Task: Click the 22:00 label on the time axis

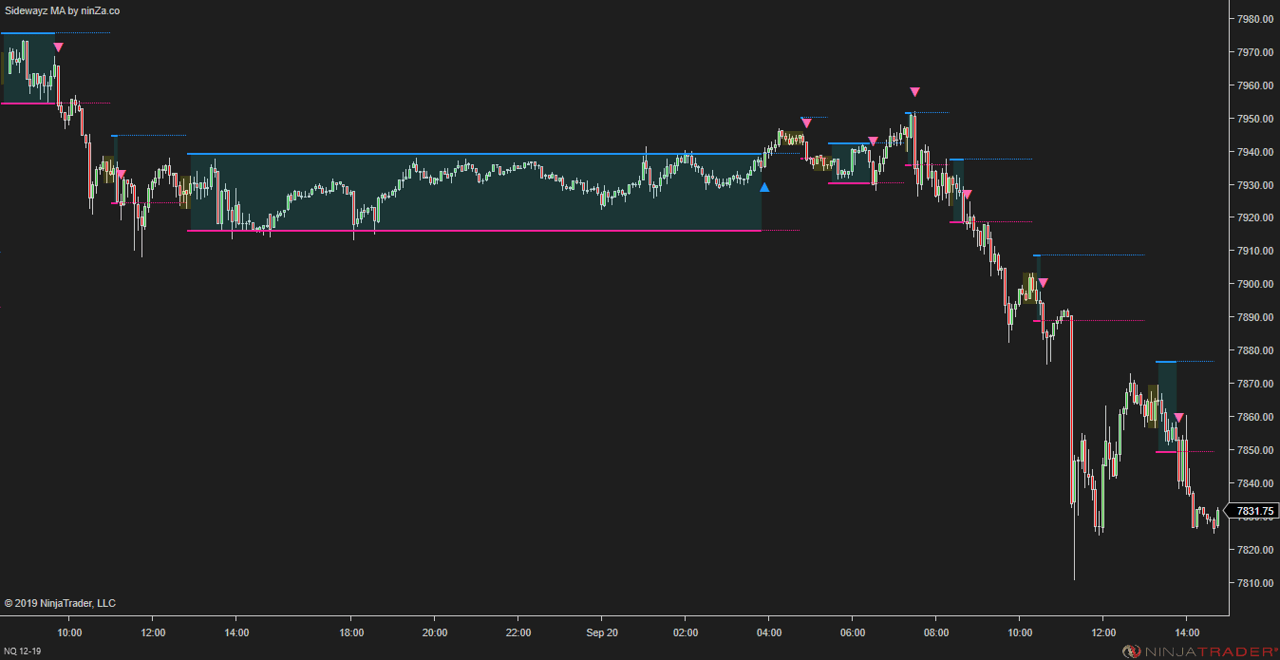Action: click(x=518, y=633)
